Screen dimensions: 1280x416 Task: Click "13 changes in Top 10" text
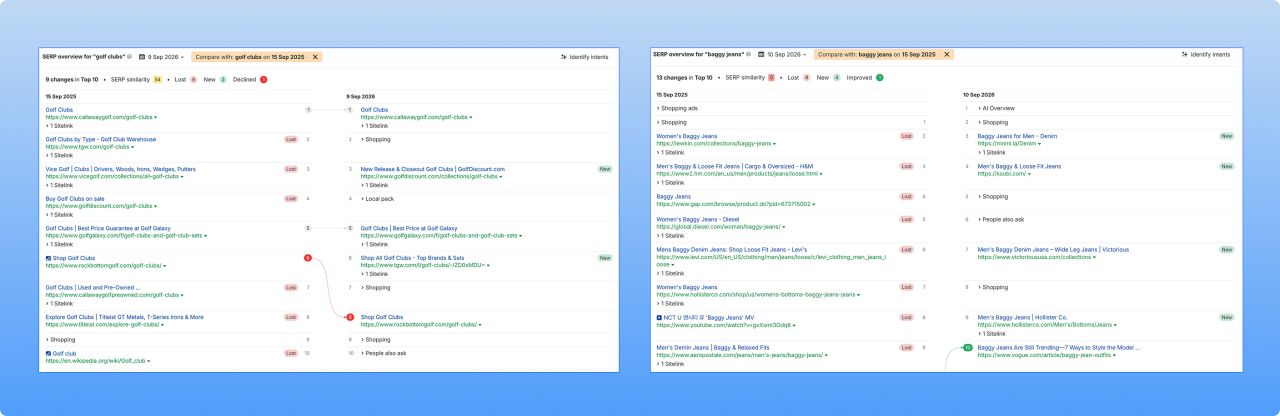click(x=684, y=77)
